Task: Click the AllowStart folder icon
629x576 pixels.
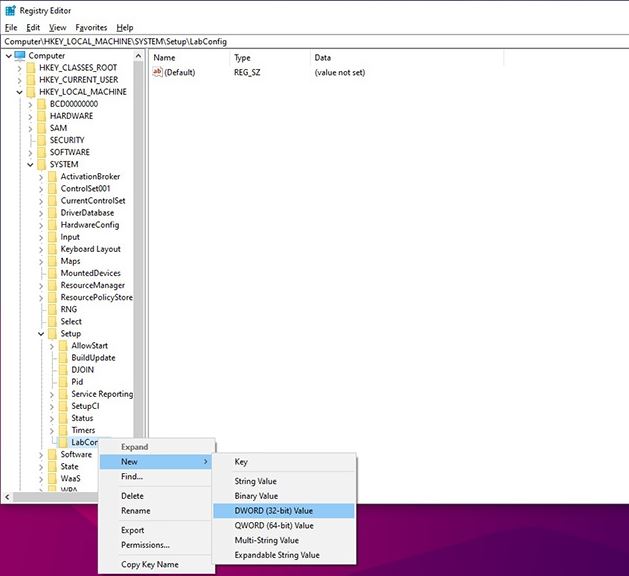Action: click(63, 346)
